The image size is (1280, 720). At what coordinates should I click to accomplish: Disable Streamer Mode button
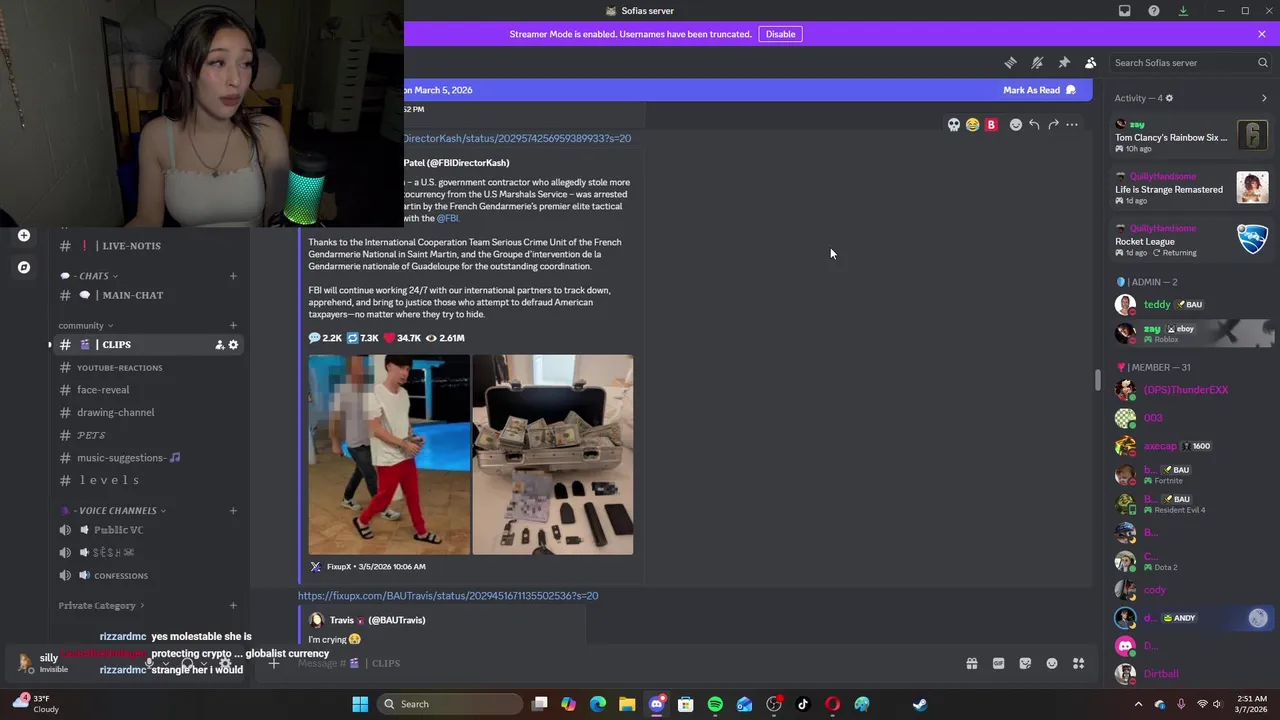780,34
